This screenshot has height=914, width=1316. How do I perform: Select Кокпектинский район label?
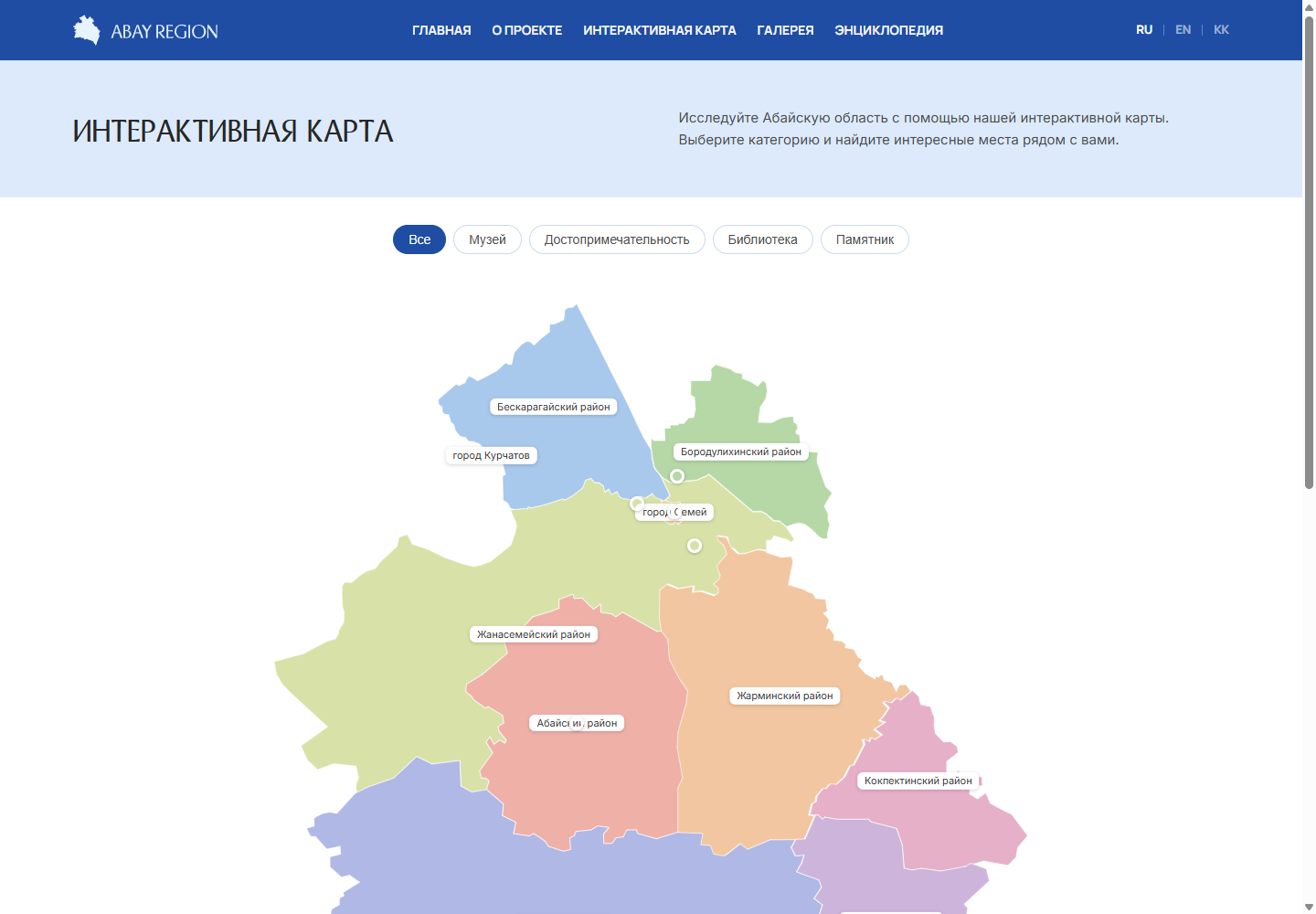coord(918,781)
